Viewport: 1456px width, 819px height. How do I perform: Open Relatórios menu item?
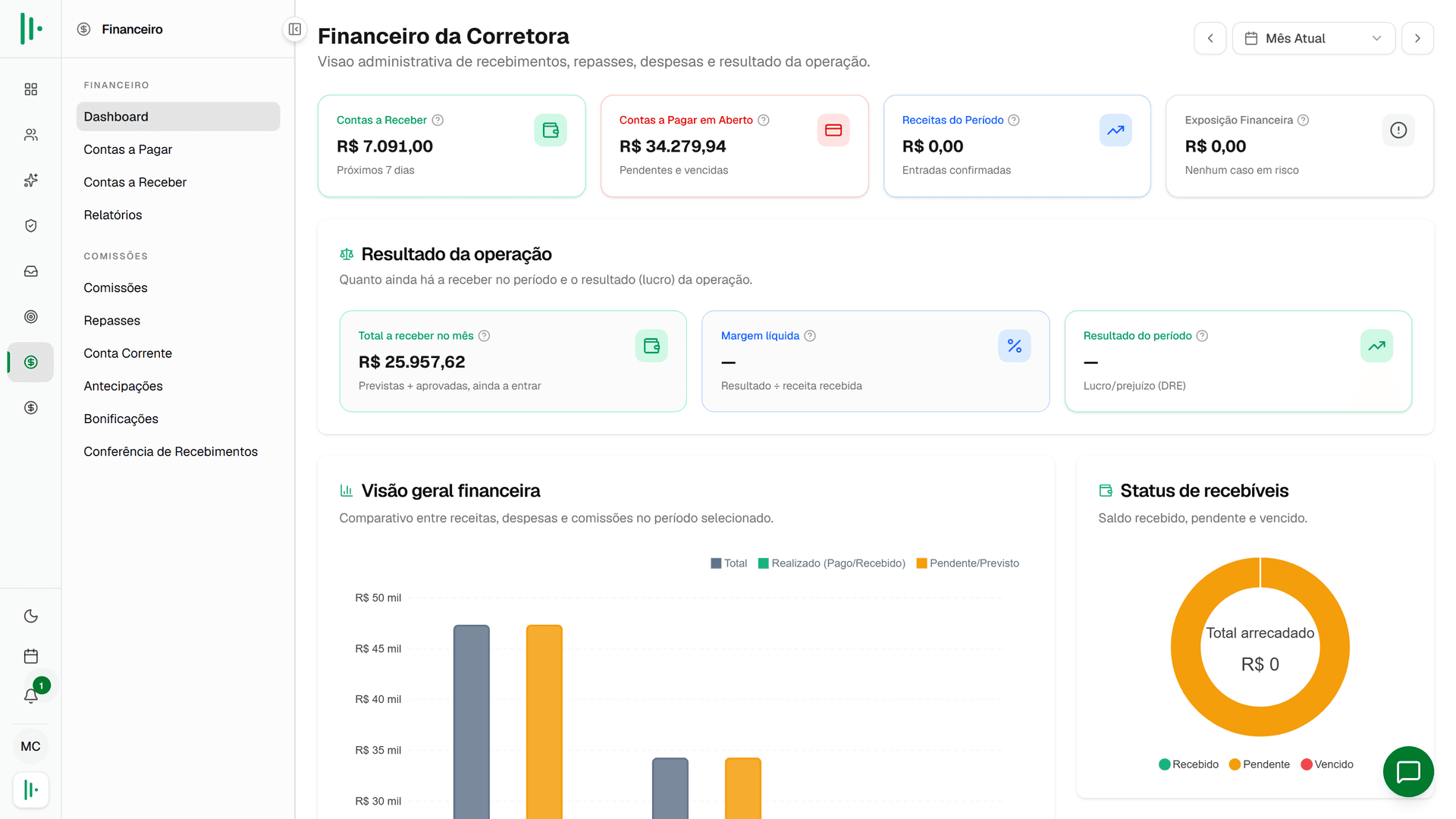point(178,215)
